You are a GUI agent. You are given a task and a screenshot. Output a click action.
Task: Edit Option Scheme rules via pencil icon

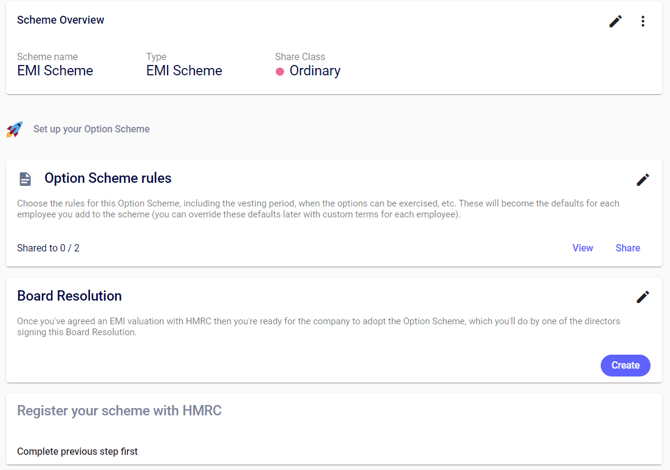coord(642,180)
